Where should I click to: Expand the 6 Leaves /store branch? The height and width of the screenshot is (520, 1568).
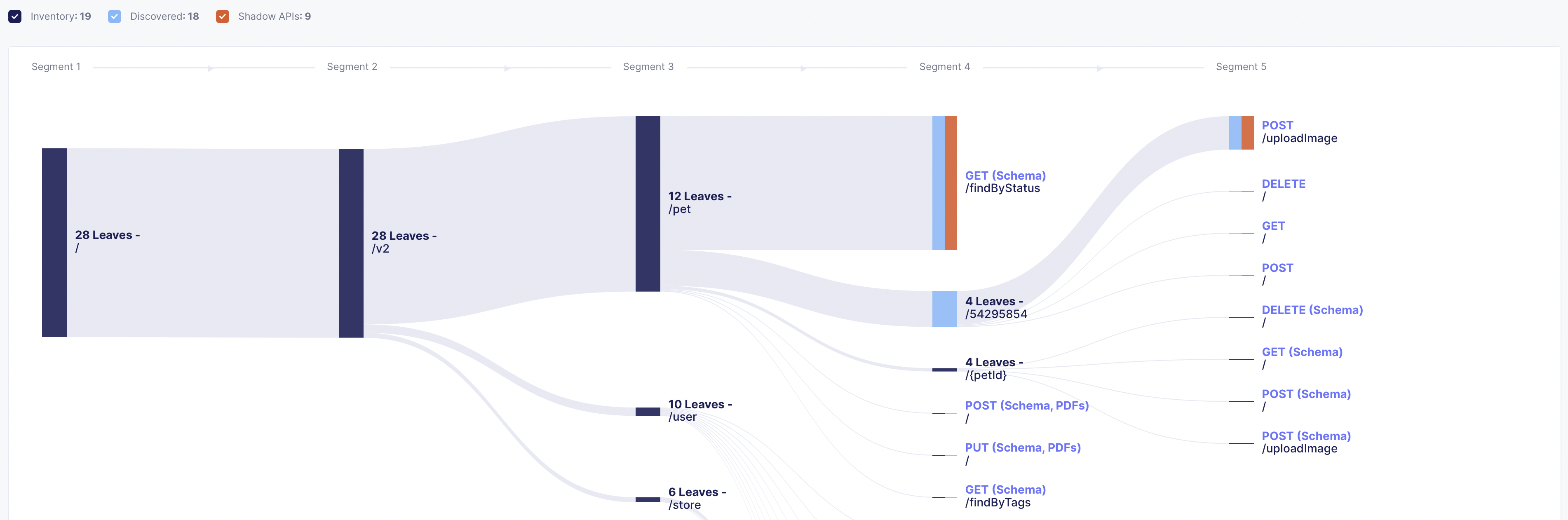click(696, 498)
